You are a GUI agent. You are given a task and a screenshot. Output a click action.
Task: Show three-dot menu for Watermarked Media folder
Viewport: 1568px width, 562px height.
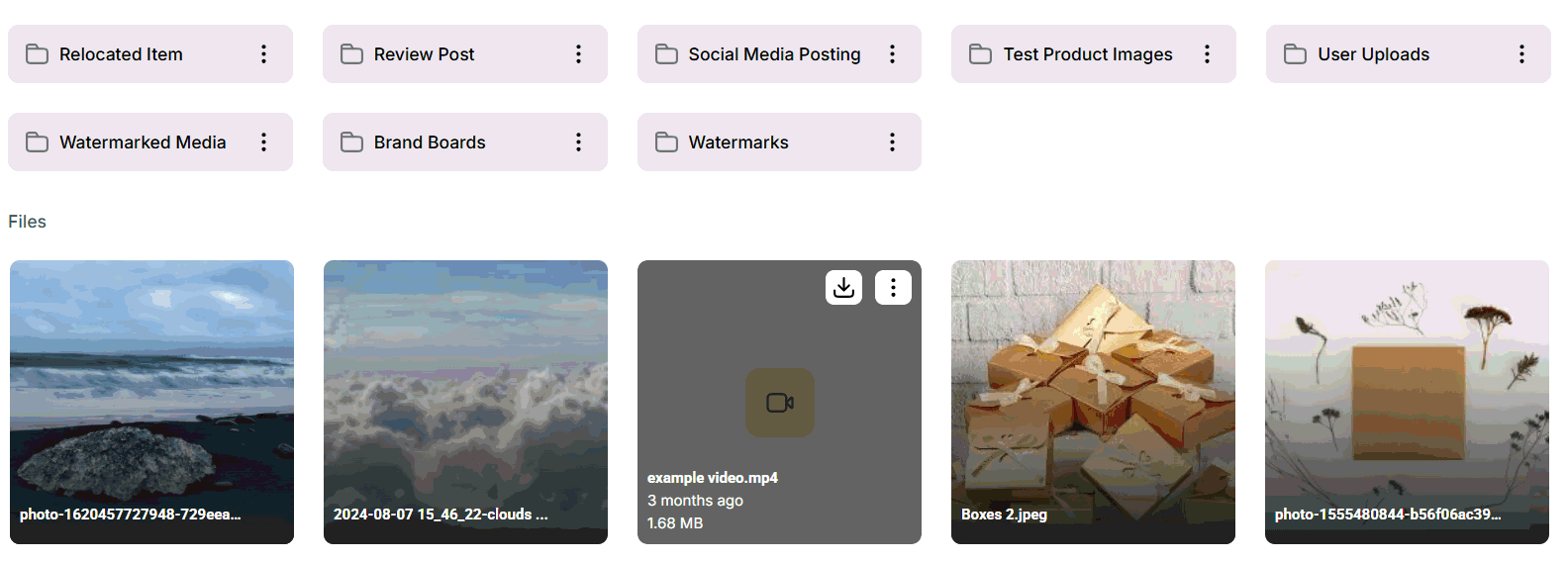(x=263, y=142)
